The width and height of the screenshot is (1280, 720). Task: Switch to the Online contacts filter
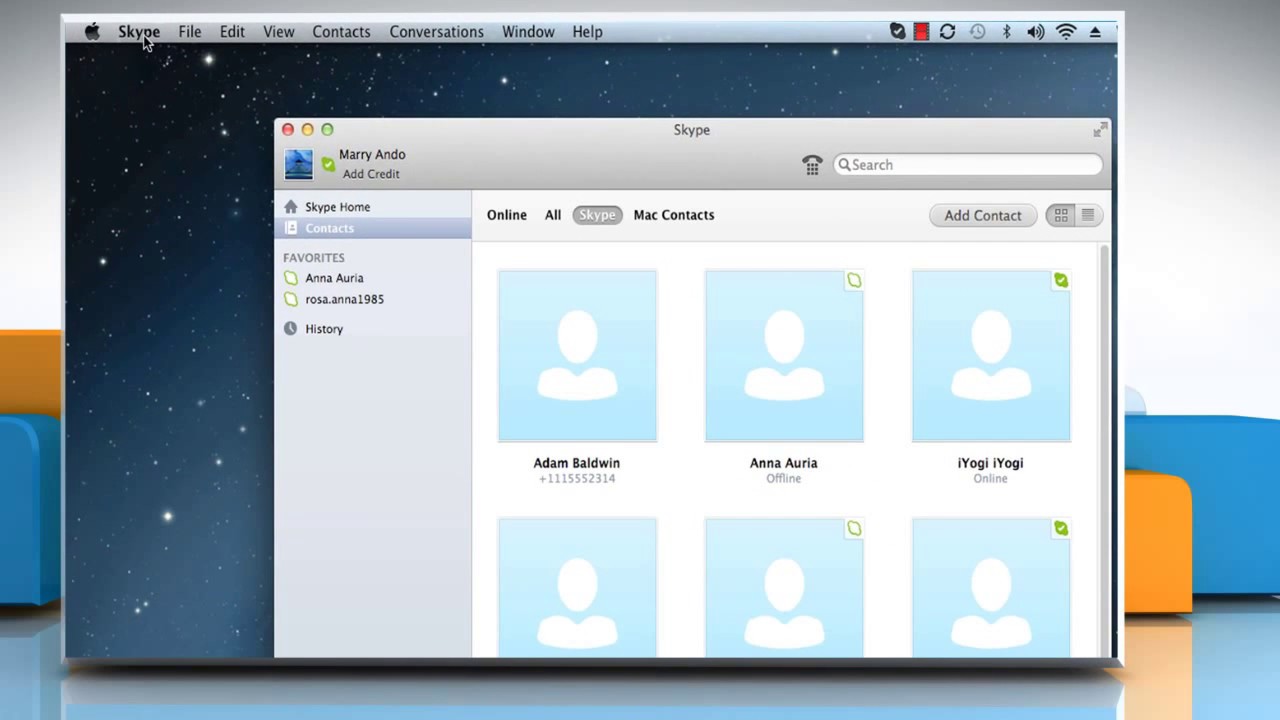pyautogui.click(x=507, y=215)
